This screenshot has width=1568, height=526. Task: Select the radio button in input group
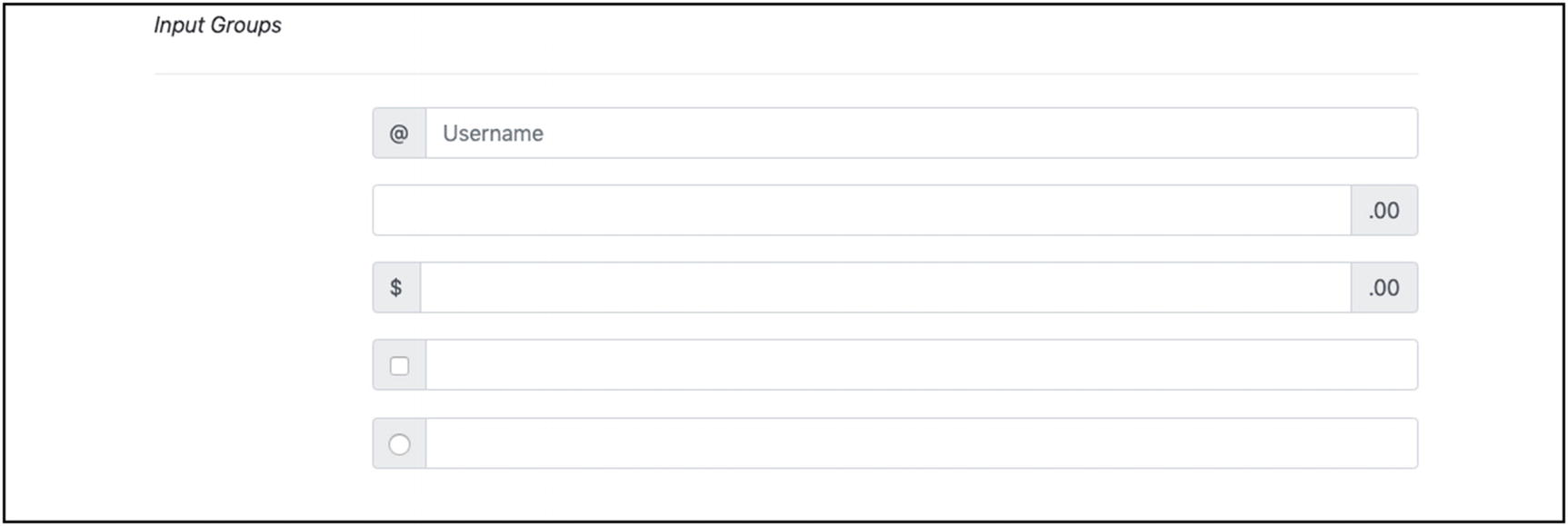[x=399, y=444]
